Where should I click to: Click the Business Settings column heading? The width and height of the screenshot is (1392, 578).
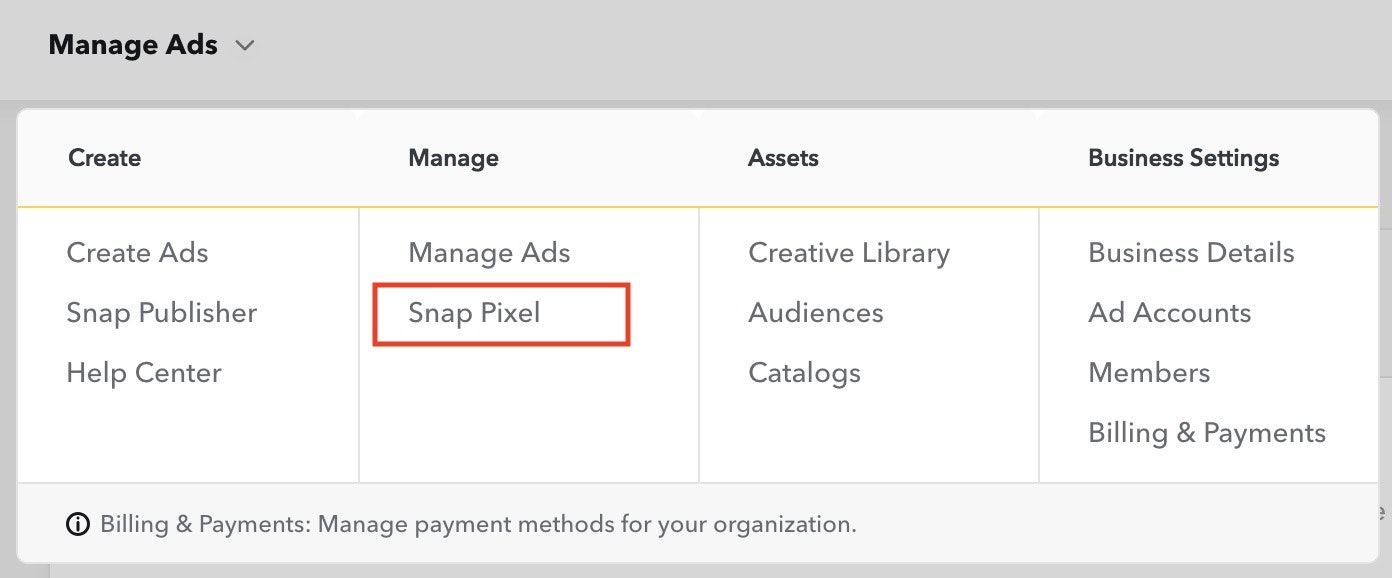coord(1183,158)
